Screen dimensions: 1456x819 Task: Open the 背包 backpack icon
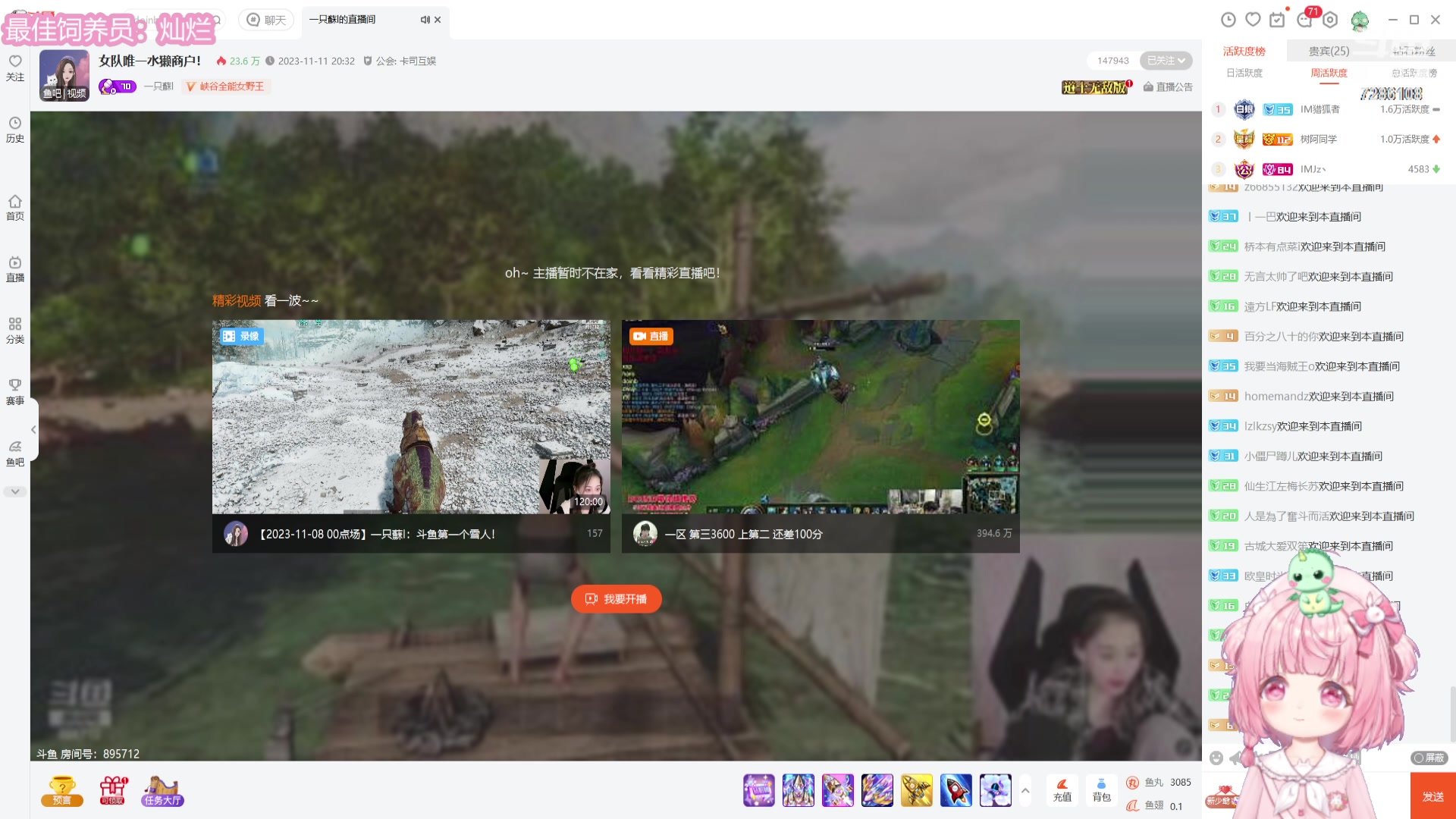coord(1101,790)
